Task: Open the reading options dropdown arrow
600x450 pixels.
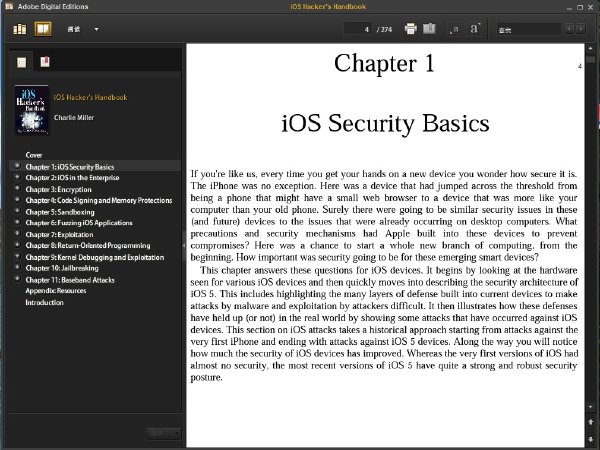Action: (96, 29)
